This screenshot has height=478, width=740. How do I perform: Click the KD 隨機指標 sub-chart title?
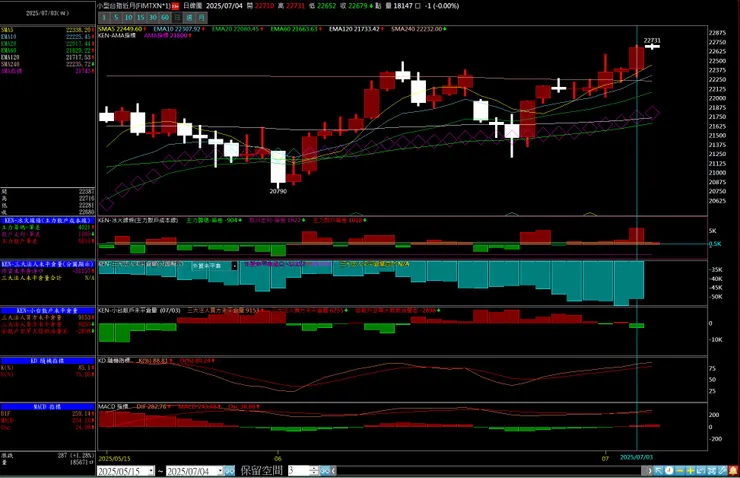(x=116, y=361)
